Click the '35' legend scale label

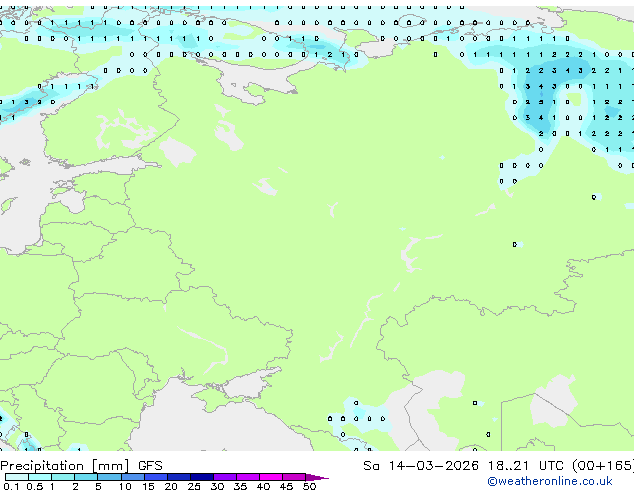click(240, 486)
